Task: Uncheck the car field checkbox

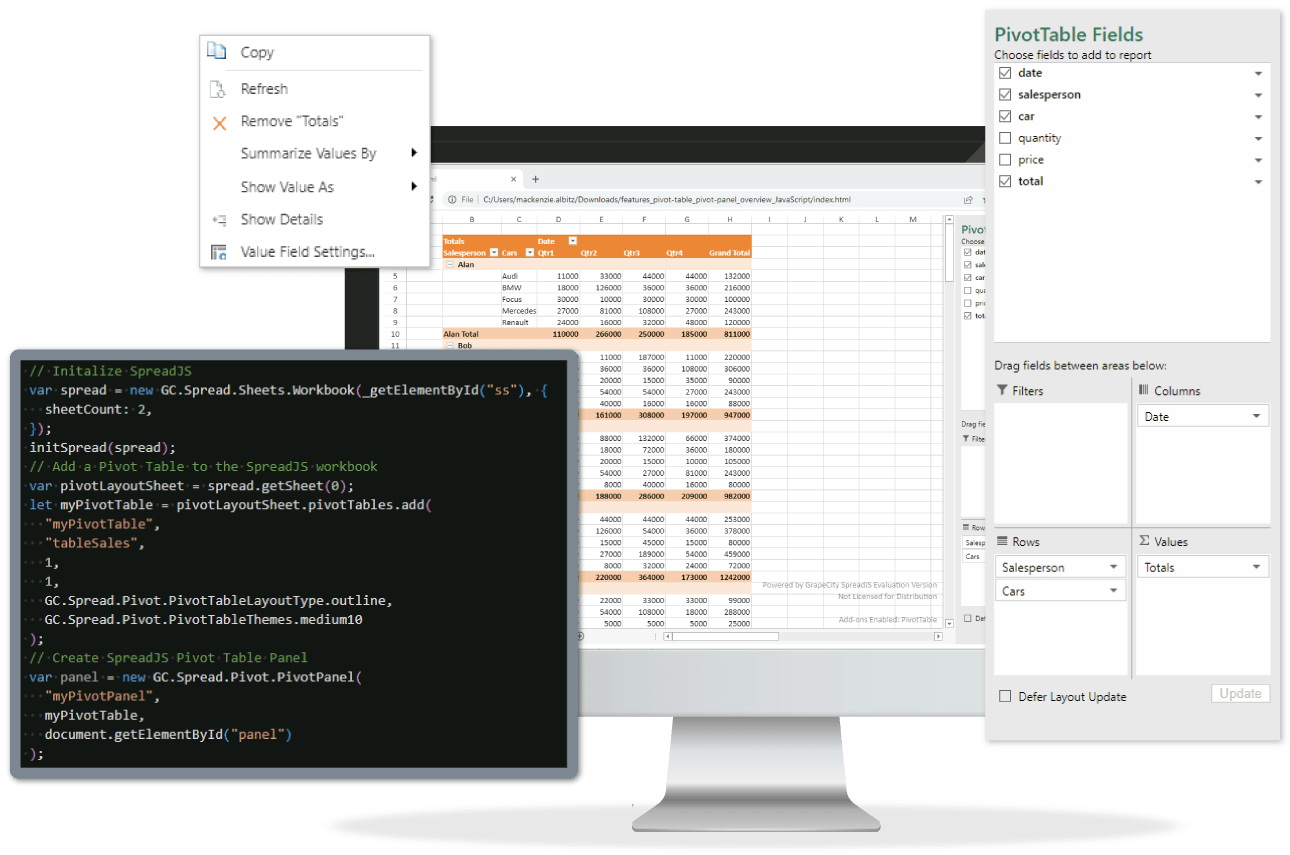Action: click(x=1005, y=116)
